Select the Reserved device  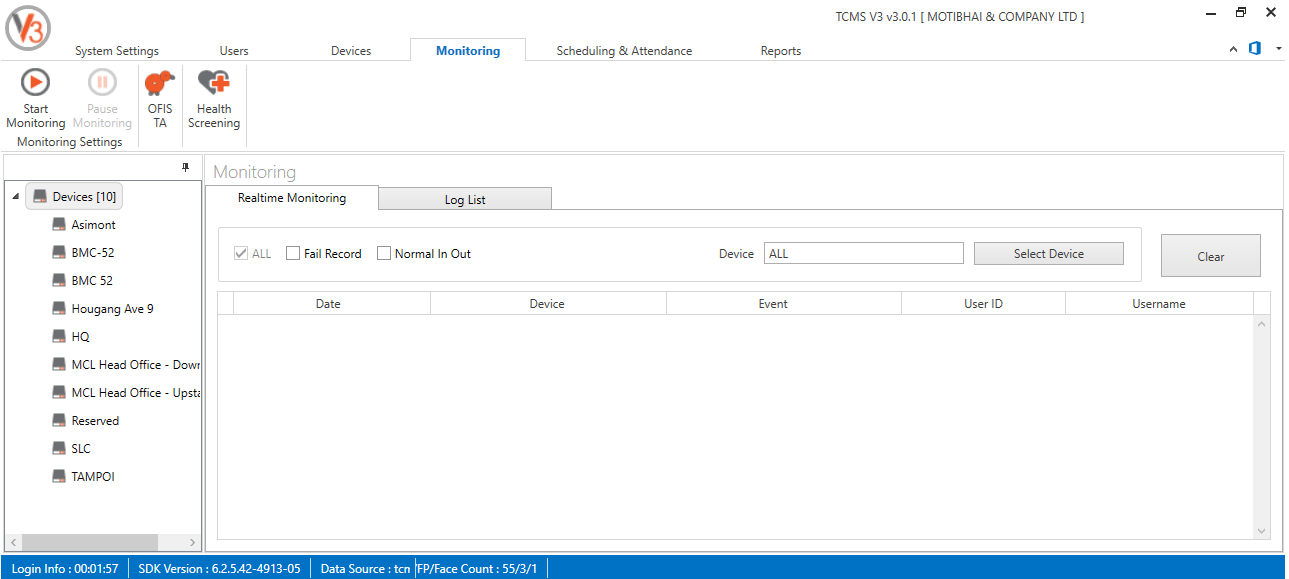point(95,421)
